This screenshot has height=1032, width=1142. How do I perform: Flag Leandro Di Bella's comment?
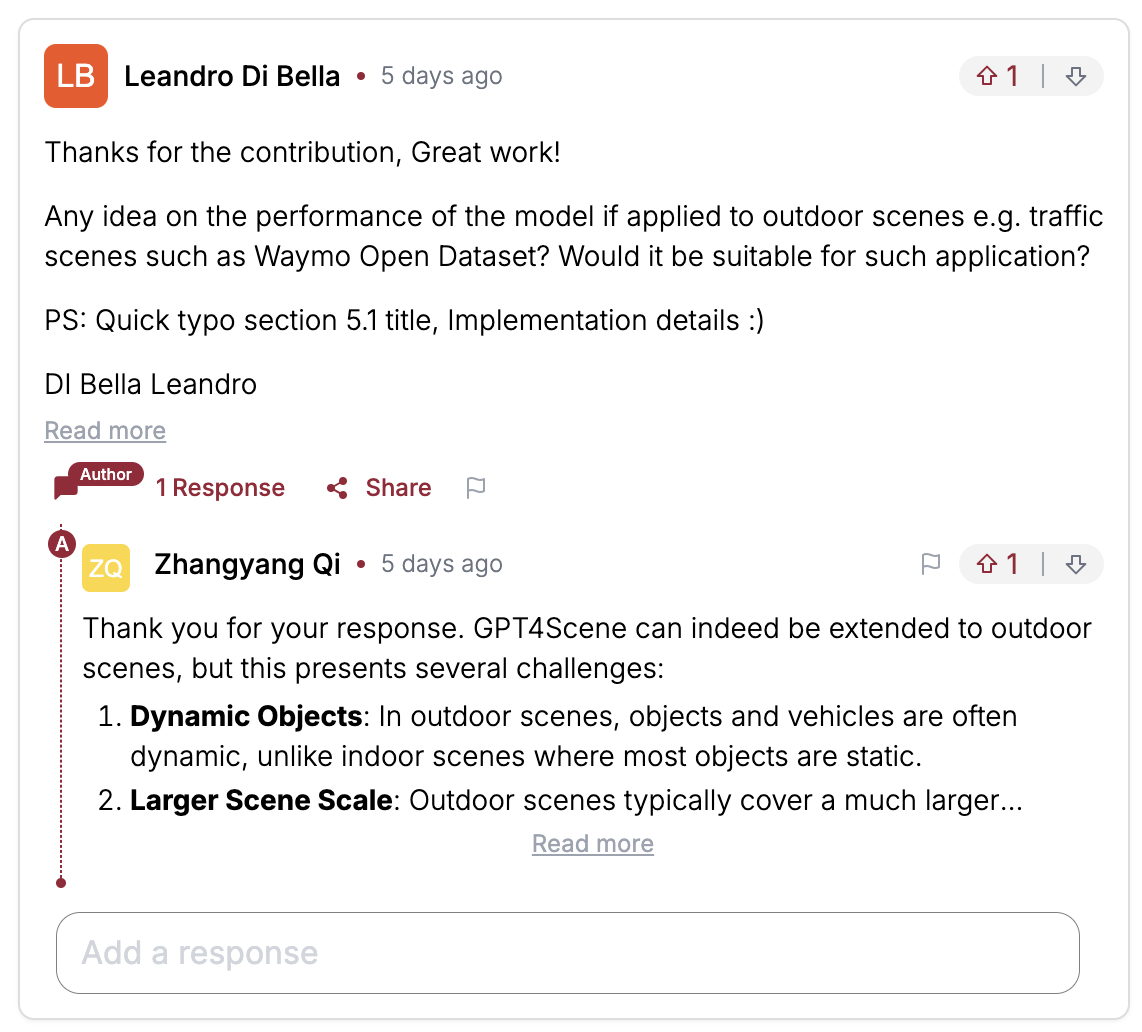(476, 487)
